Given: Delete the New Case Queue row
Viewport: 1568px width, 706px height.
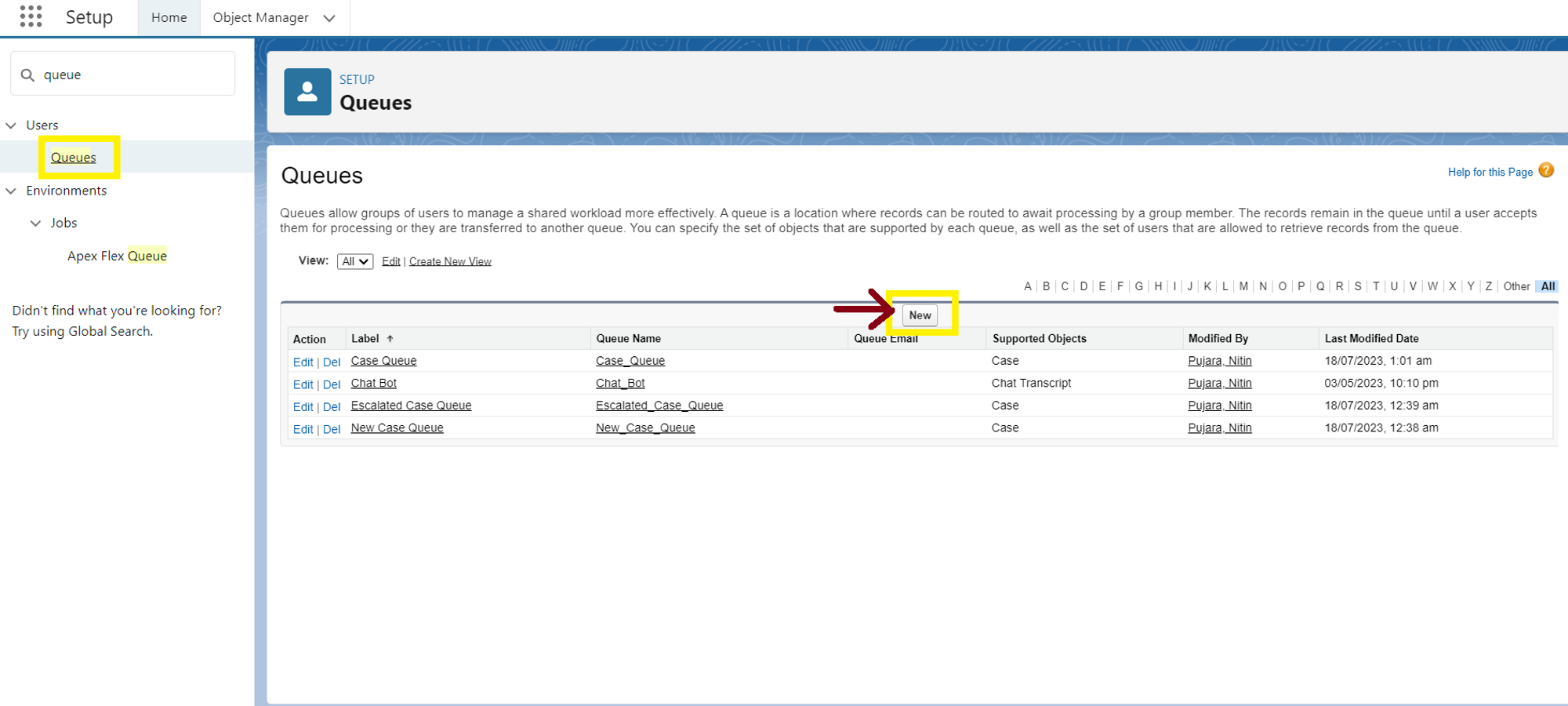Looking at the screenshot, I should click(x=332, y=429).
